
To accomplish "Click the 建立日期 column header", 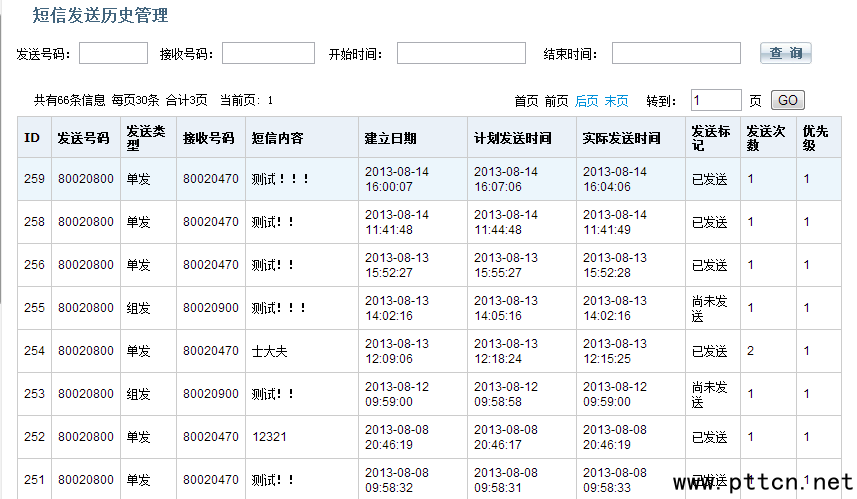I will [x=390, y=138].
